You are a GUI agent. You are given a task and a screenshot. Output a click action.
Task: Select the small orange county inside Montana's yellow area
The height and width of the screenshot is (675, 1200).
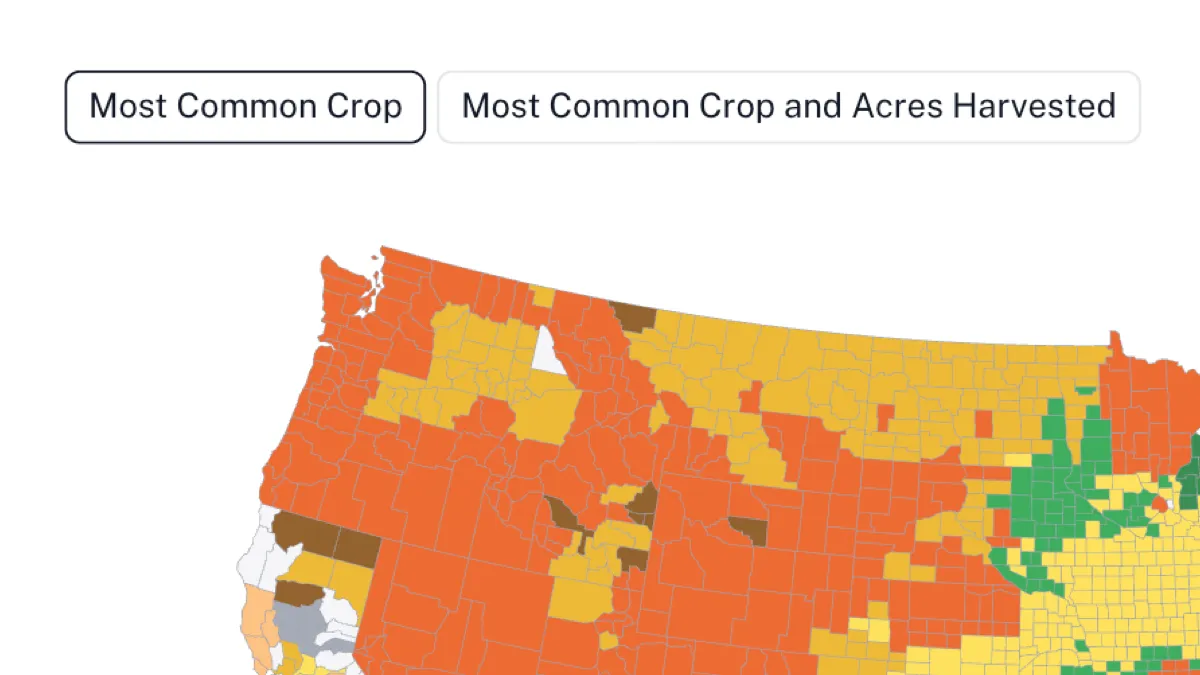tap(884, 416)
